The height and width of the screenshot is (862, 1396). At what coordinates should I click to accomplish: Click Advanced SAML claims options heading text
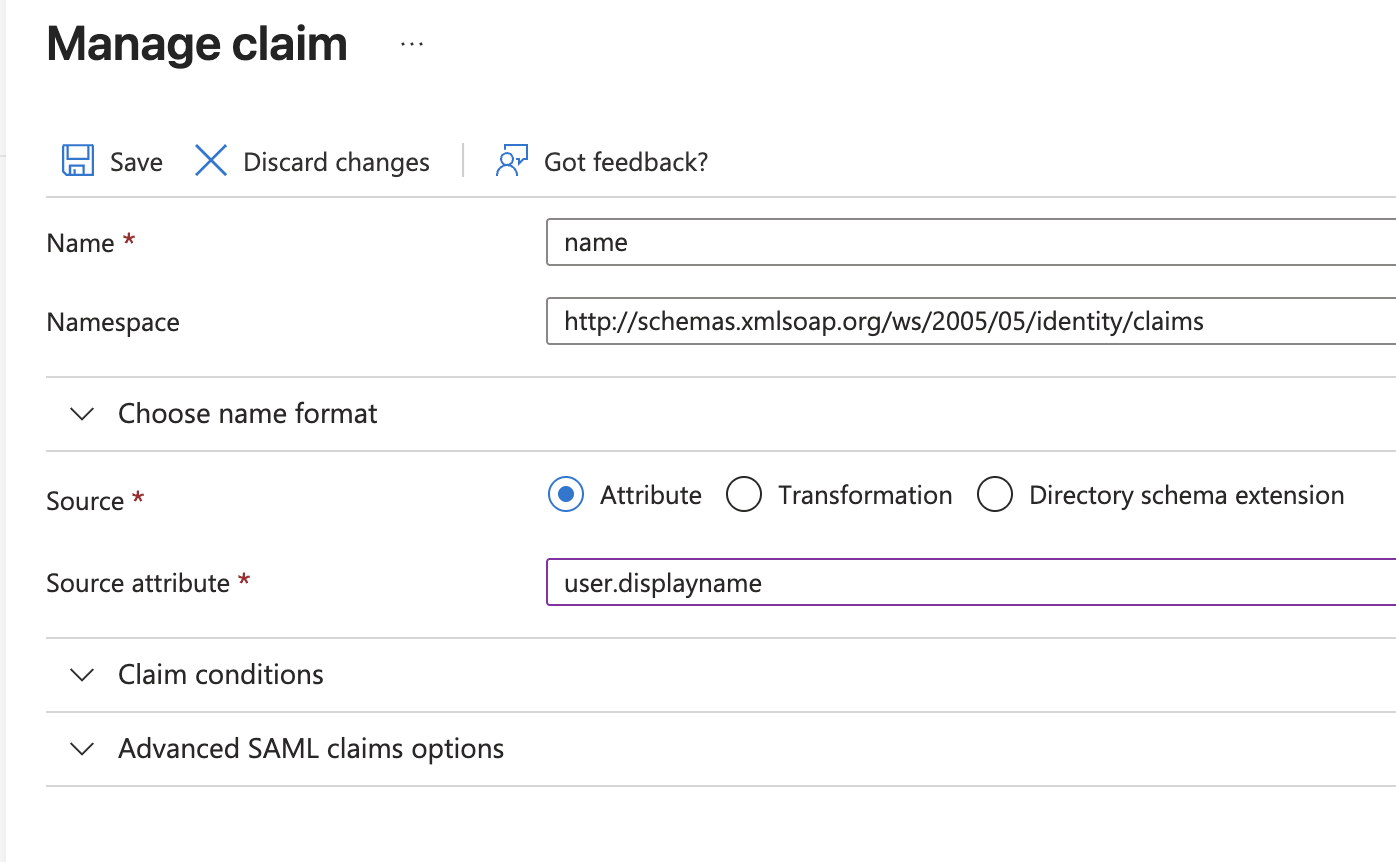(x=310, y=749)
